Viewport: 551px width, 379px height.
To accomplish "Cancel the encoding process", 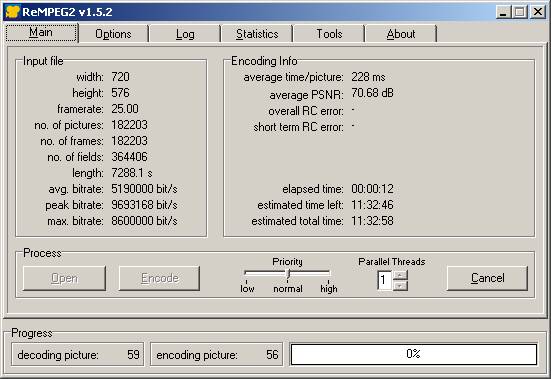I will [x=487, y=278].
